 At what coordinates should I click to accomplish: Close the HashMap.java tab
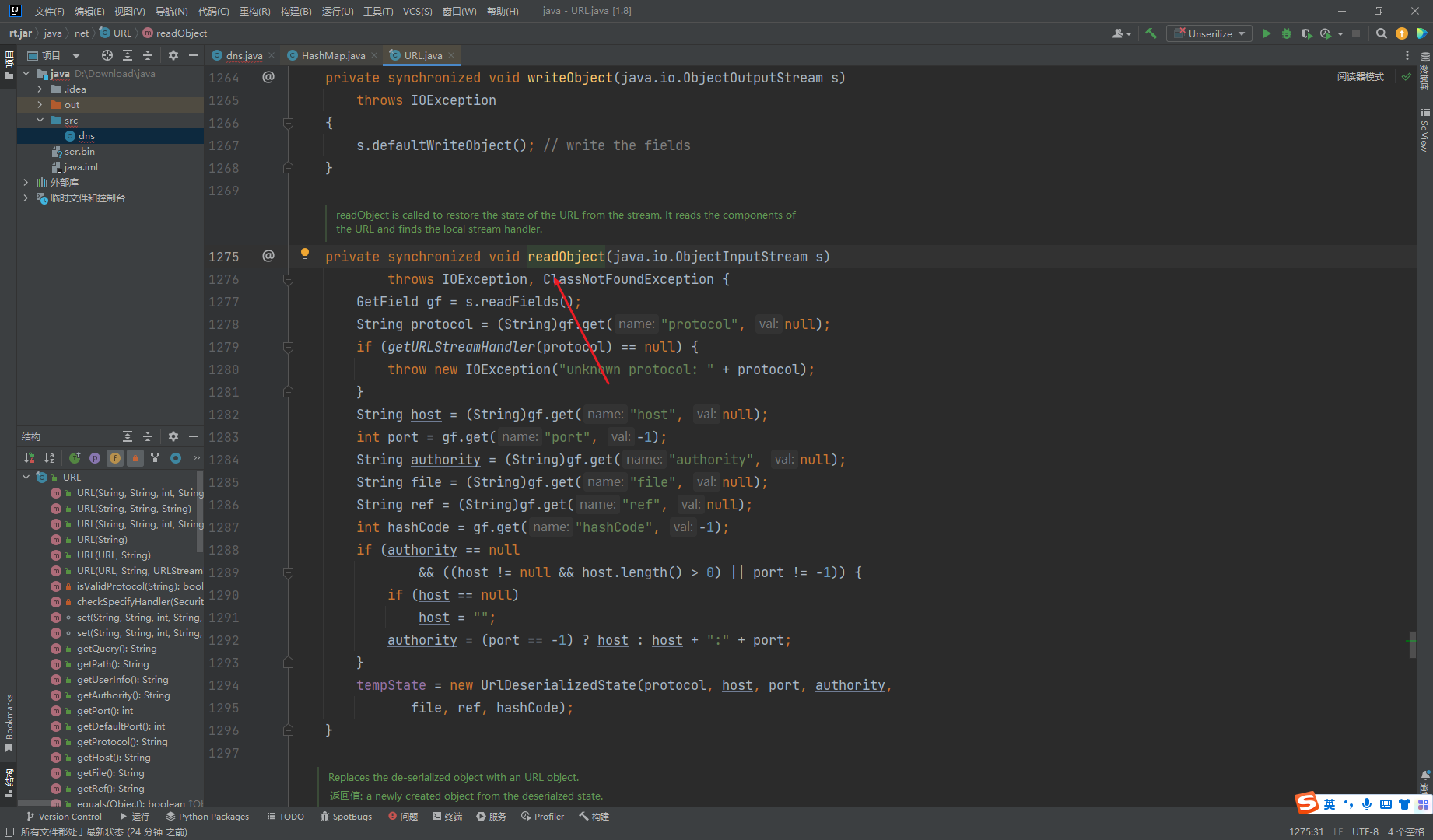point(374,55)
